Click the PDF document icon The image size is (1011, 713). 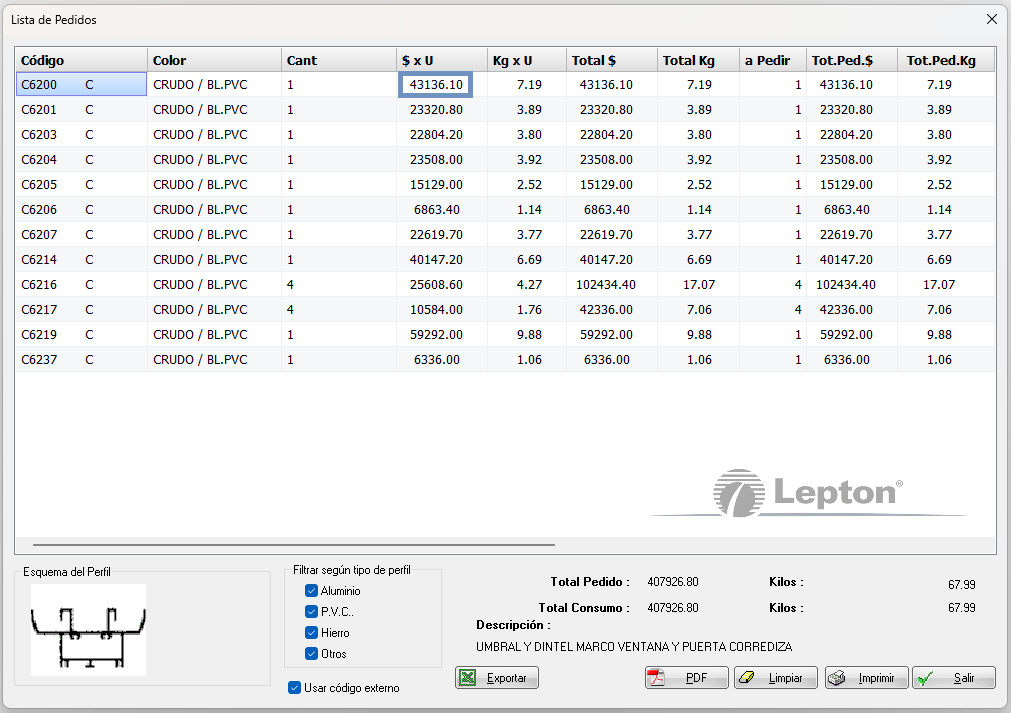[656, 678]
